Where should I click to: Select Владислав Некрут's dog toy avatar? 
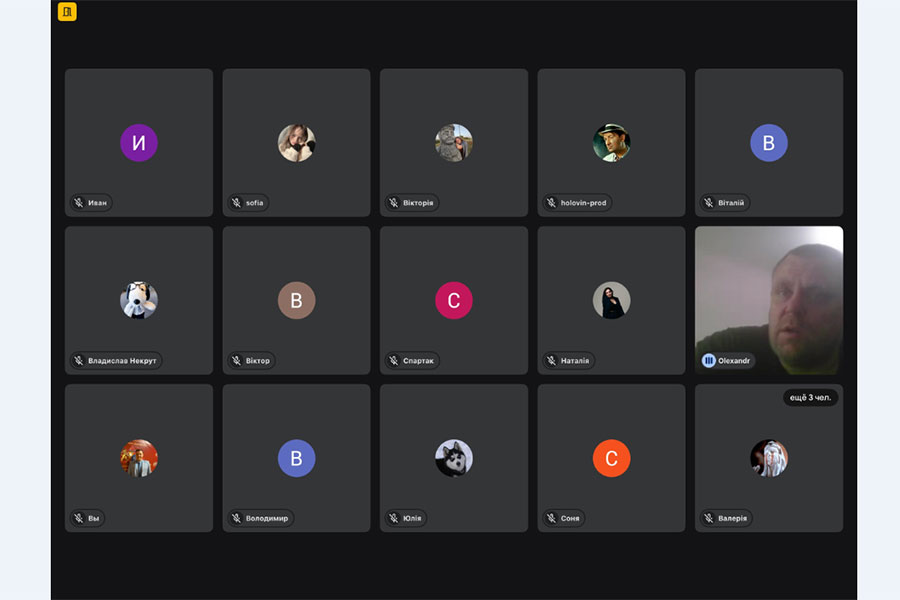tap(139, 300)
